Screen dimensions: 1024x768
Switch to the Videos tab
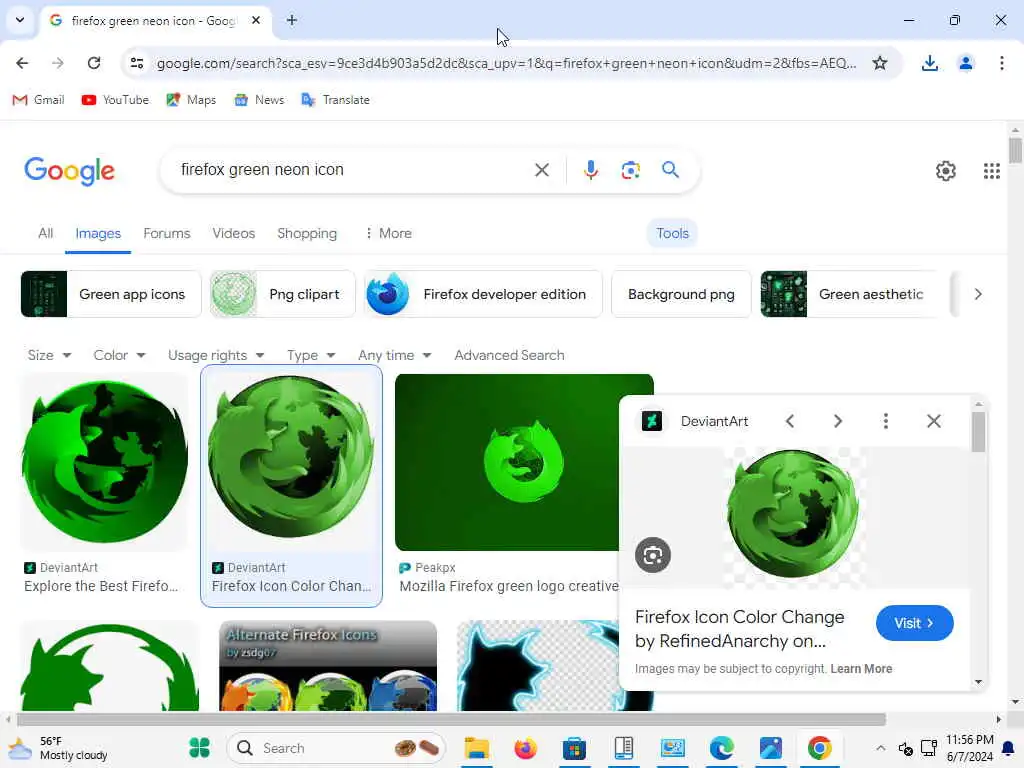tap(234, 233)
